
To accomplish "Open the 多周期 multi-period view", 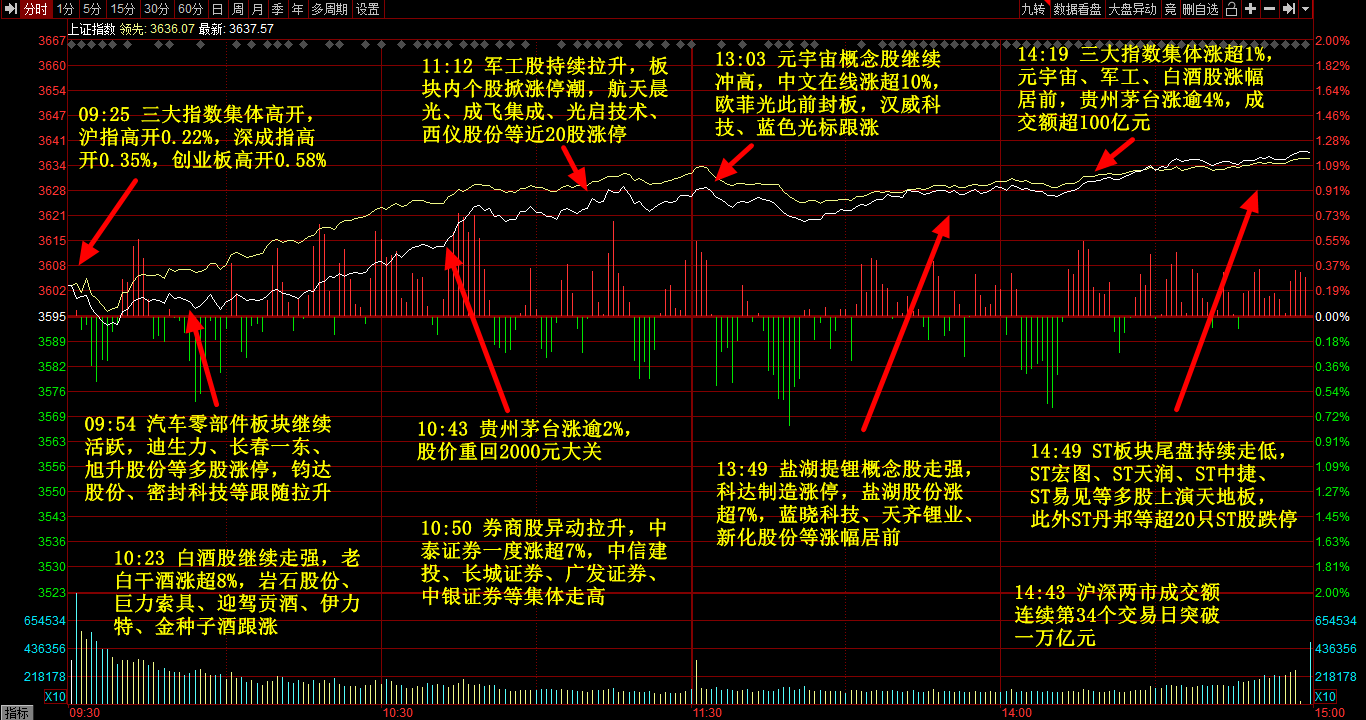I will click(x=329, y=9).
